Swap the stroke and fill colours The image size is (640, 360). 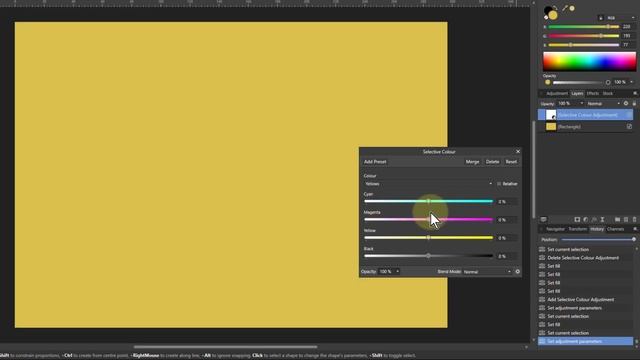[555, 8]
